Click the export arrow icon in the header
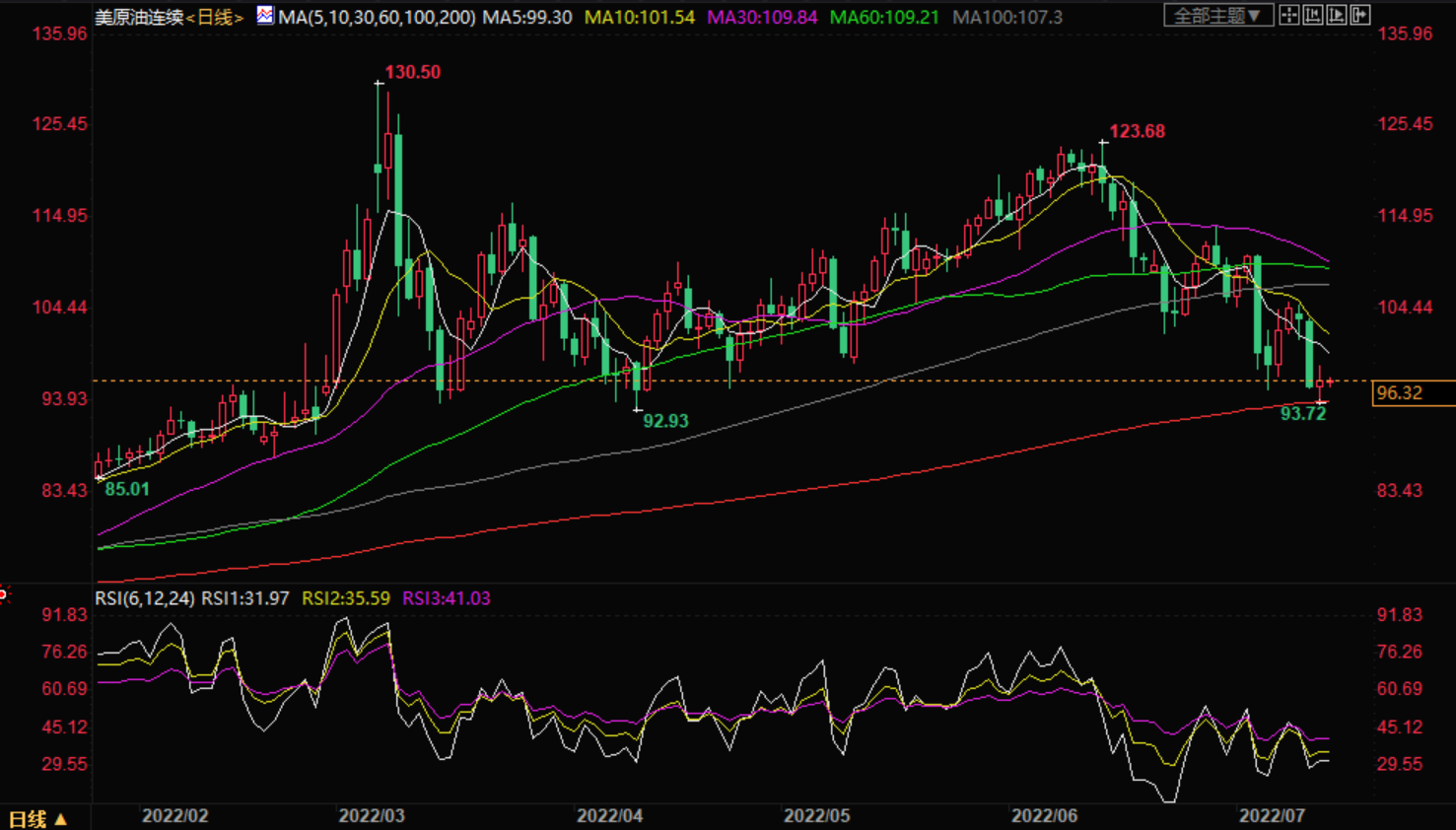Image resolution: width=1456 pixels, height=830 pixels. (1360, 15)
